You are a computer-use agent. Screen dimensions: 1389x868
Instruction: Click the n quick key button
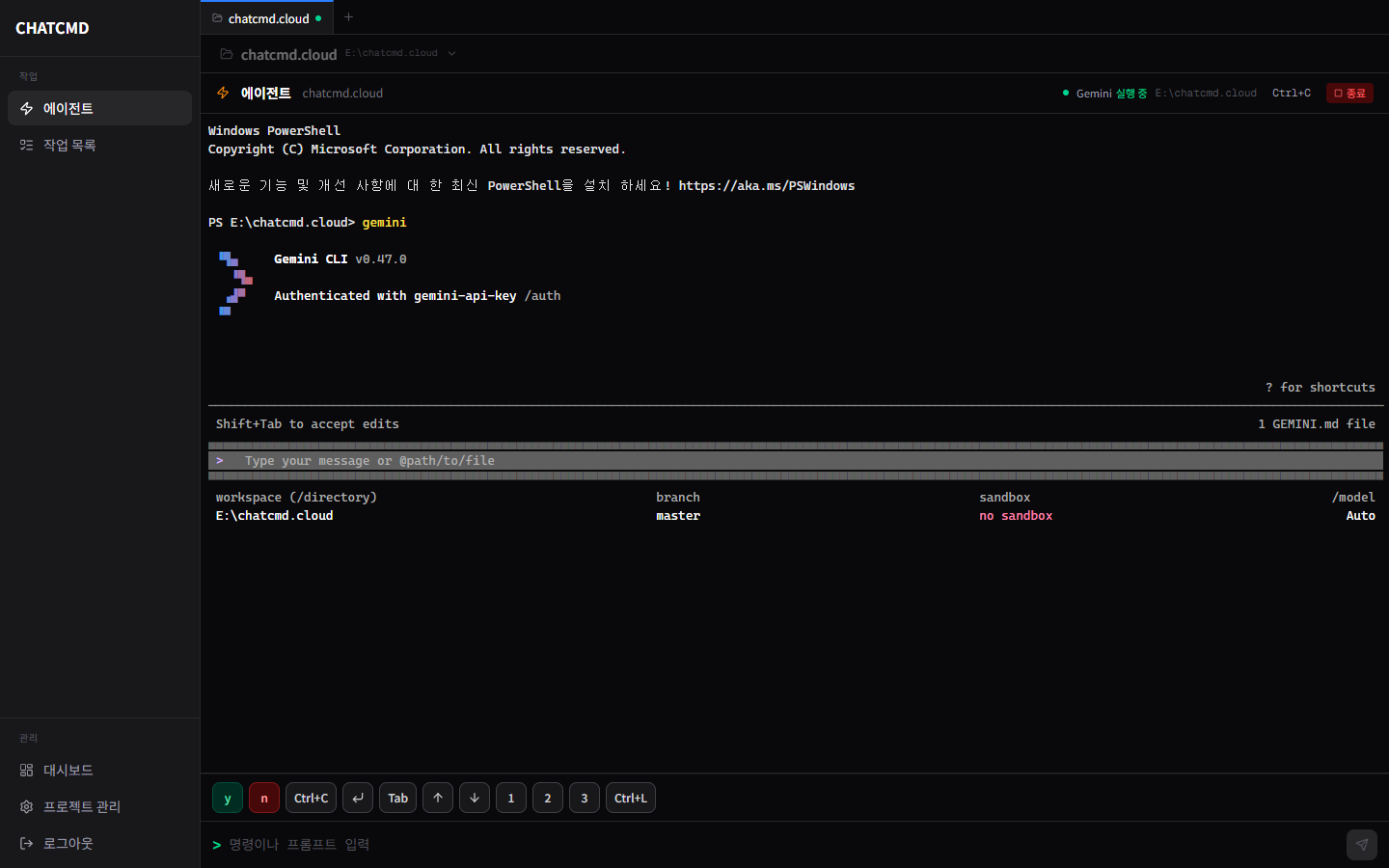point(264,798)
